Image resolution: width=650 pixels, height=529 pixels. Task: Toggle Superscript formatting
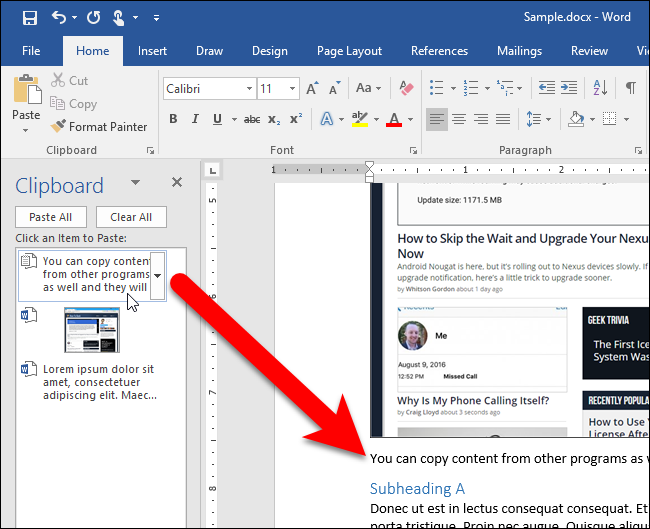tap(296, 119)
